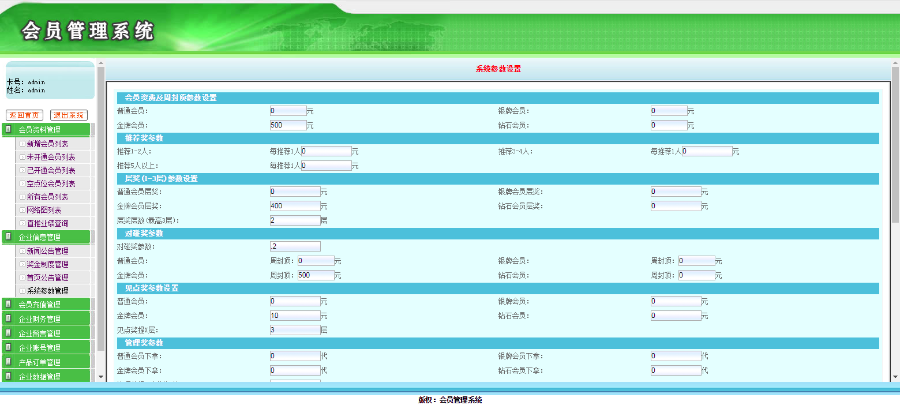Screen dimensions: 900x405
Task: Open 新增会员列表 in the sidebar
Action: point(47,143)
